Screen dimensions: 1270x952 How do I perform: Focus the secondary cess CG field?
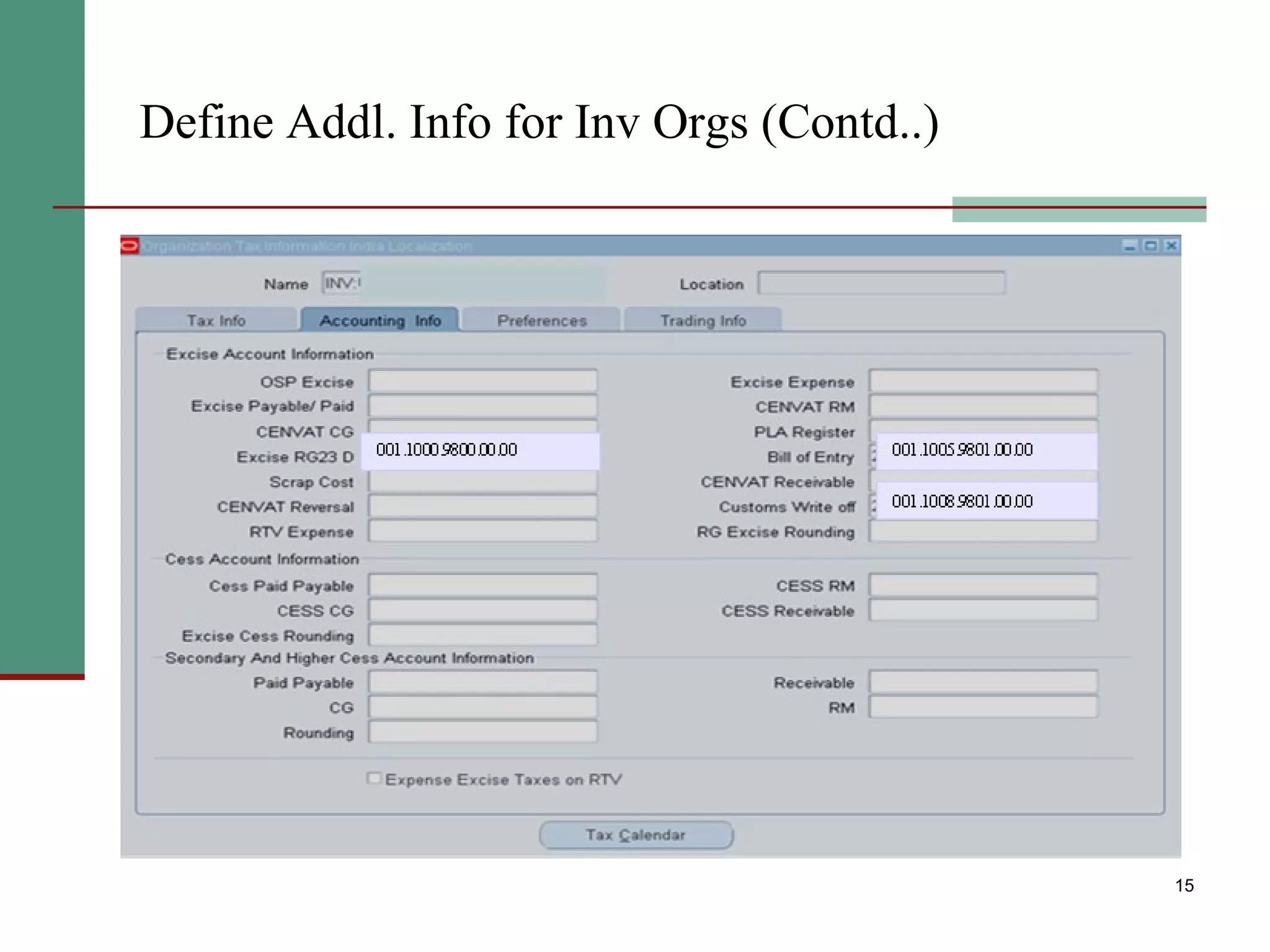[483, 707]
